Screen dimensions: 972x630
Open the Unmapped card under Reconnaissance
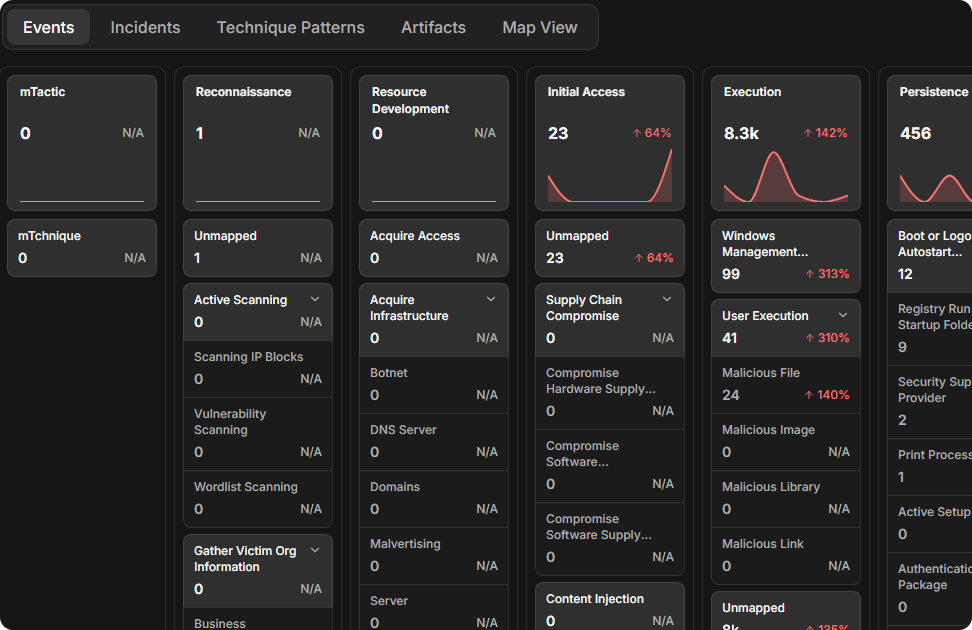[258, 248]
